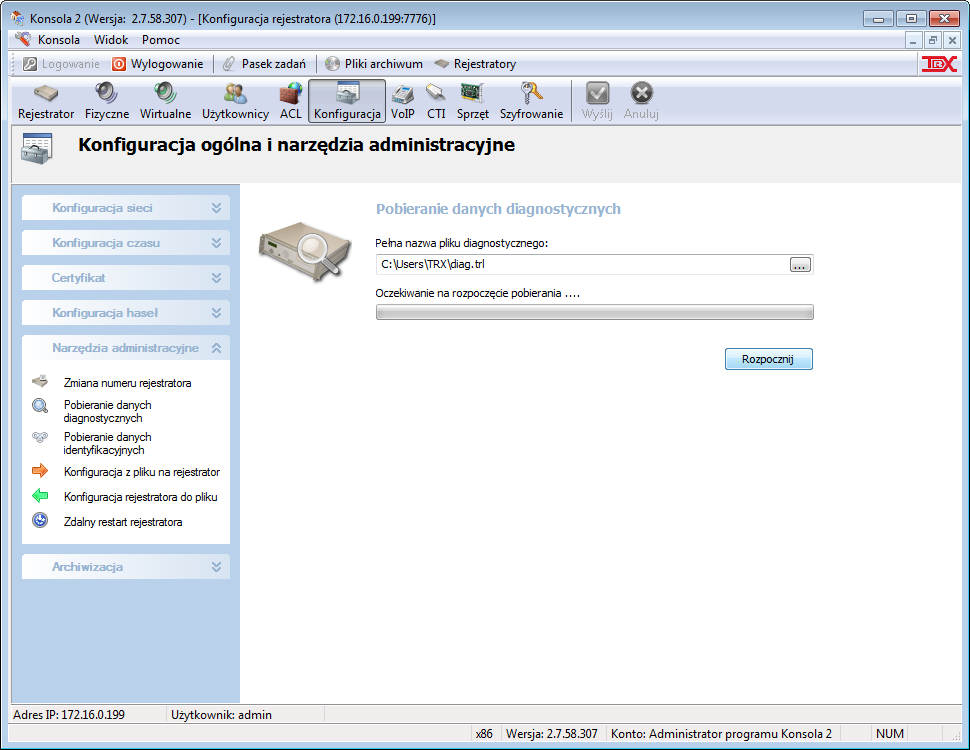Open the Widok menu

tap(111, 40)
